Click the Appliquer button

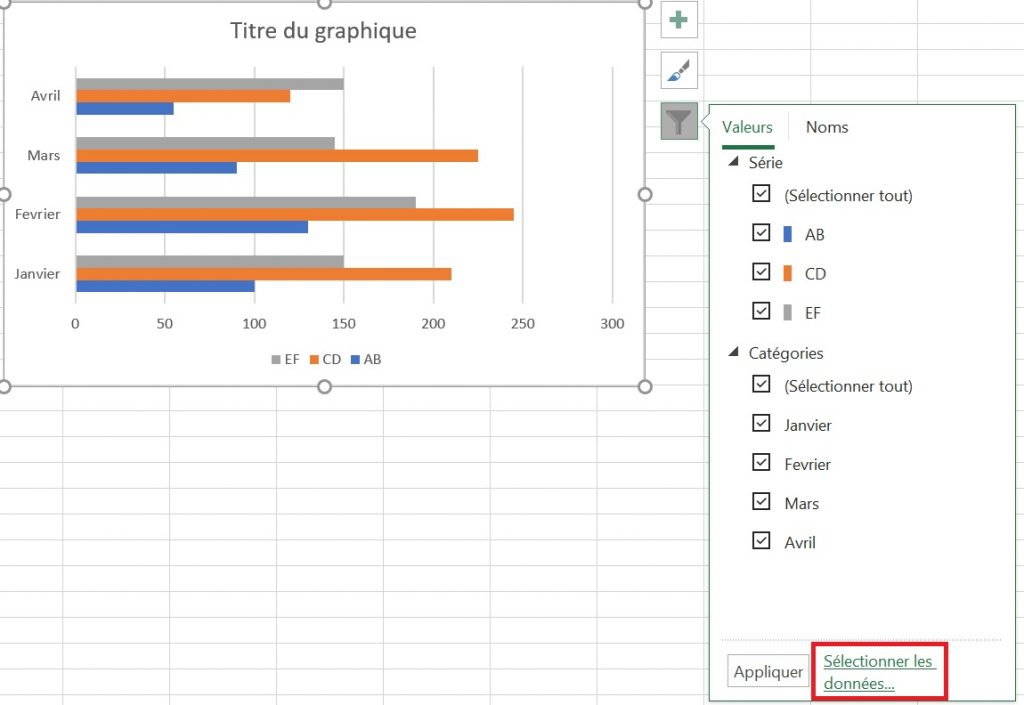pyautogui.click(x=767, y=671)
